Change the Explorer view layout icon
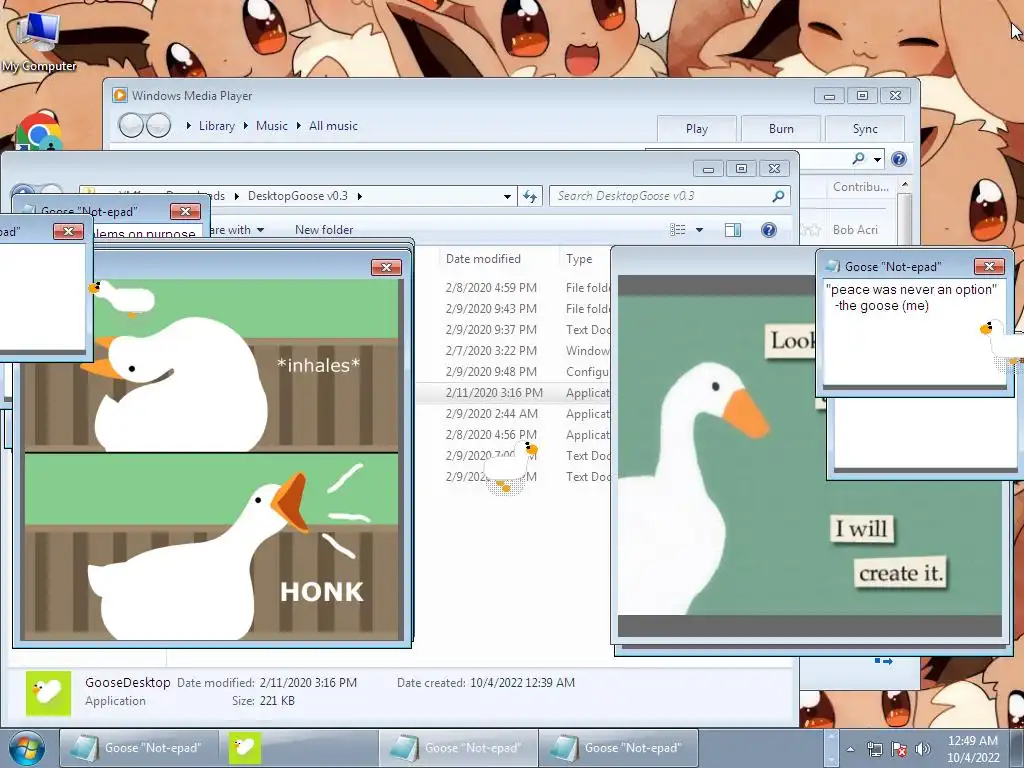 [678, 230]
